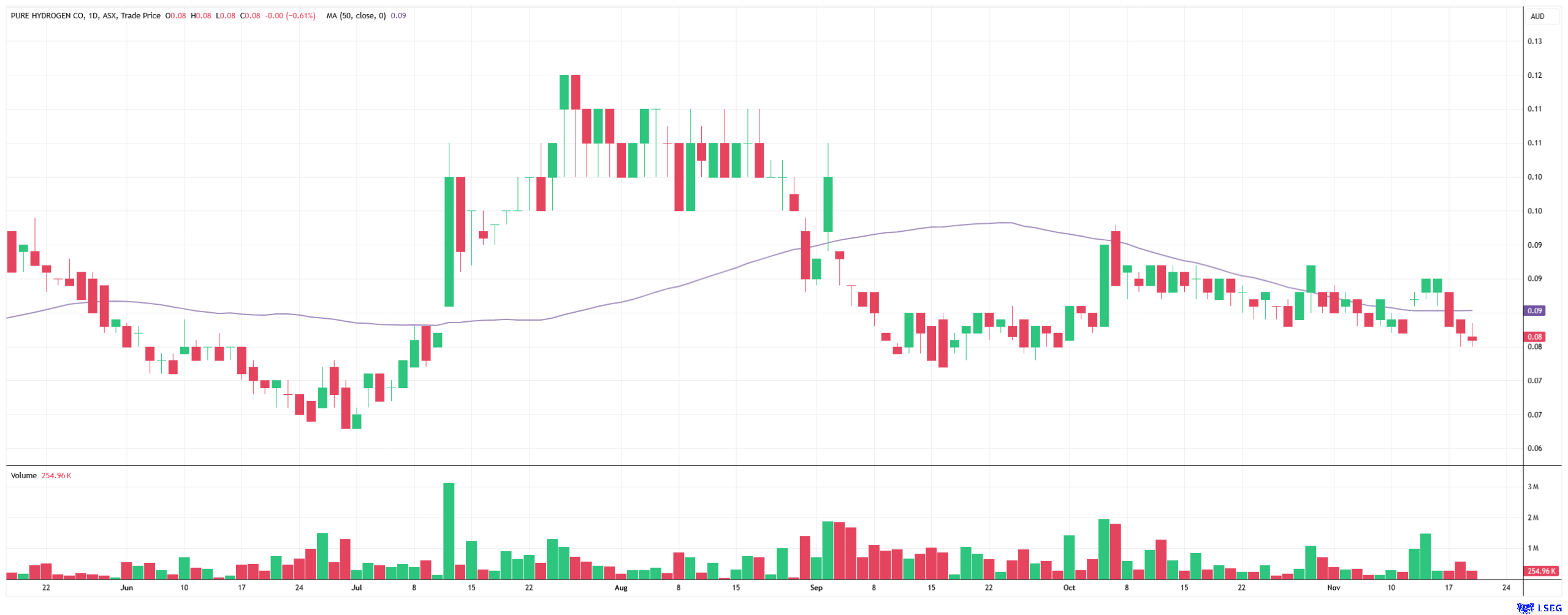
Task: Select the Nov label on the time axis
Action: pyautogui.click(x=1334, y=588)
